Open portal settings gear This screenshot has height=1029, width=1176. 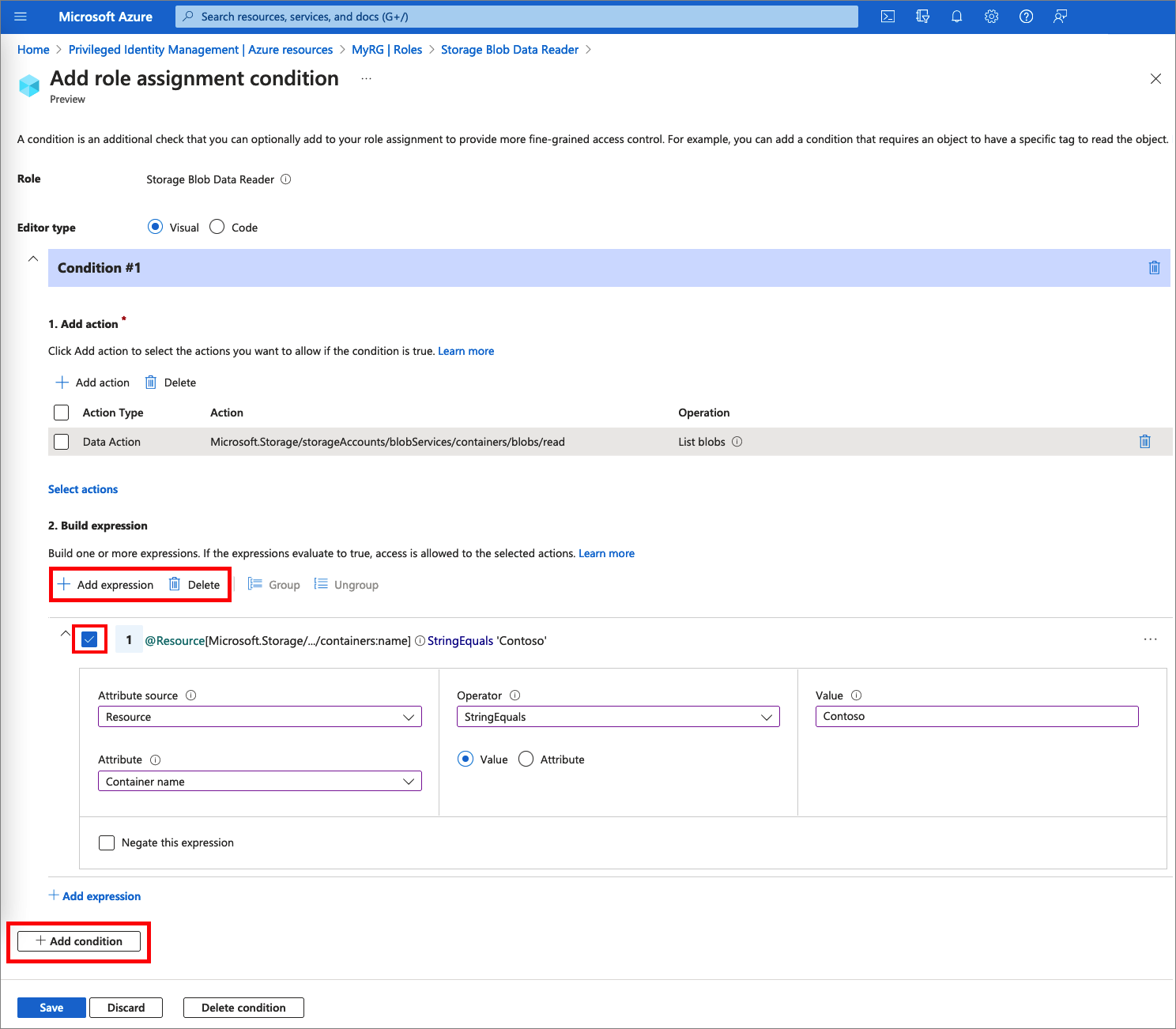(x=991, y=17)
